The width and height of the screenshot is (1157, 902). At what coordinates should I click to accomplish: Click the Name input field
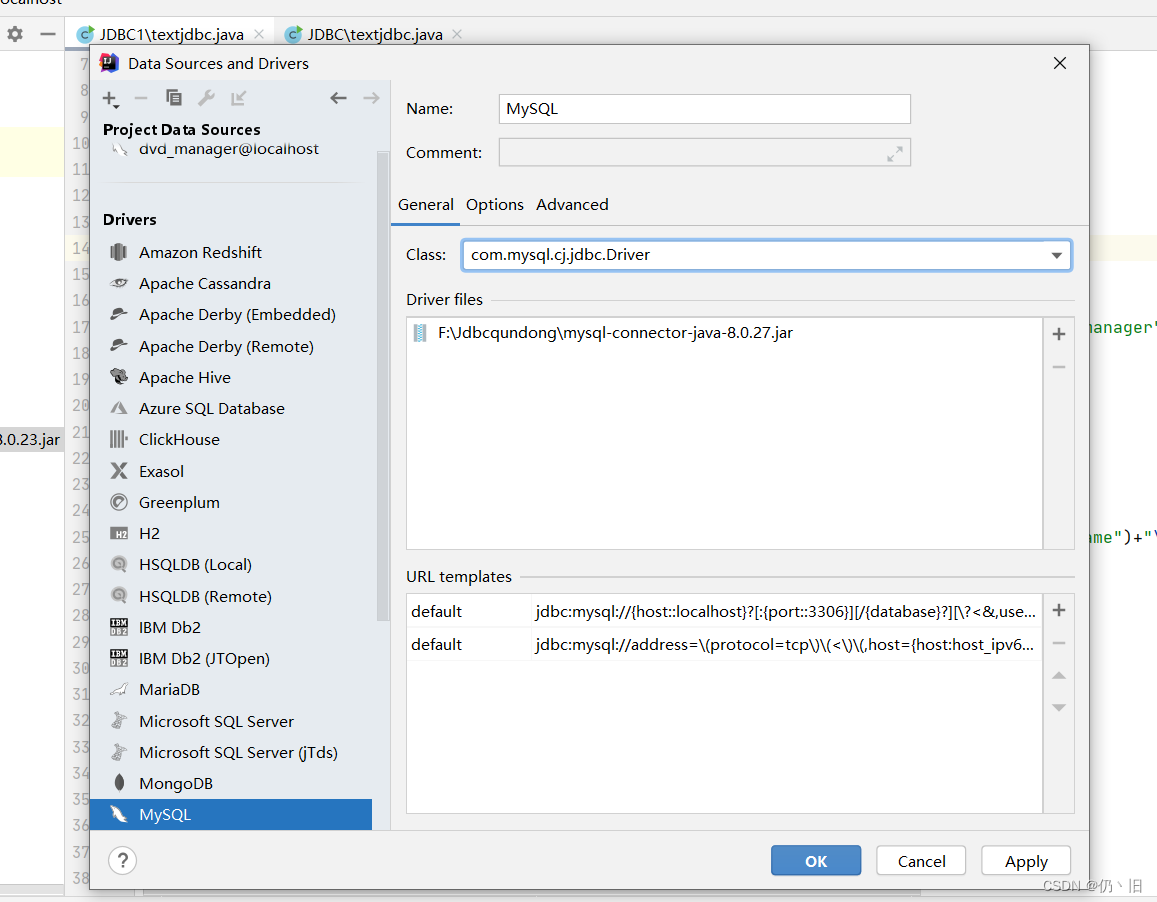coord(705,109)
